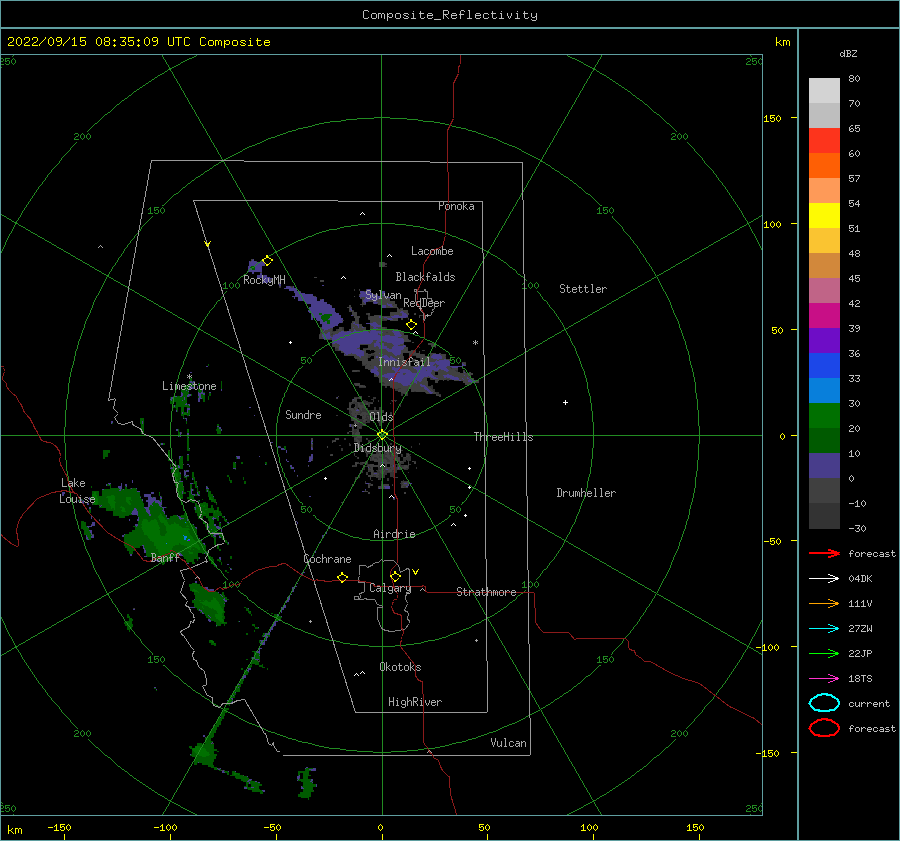
Task: Select the blue 33-36 dBZ swatch
Action: 824,365
